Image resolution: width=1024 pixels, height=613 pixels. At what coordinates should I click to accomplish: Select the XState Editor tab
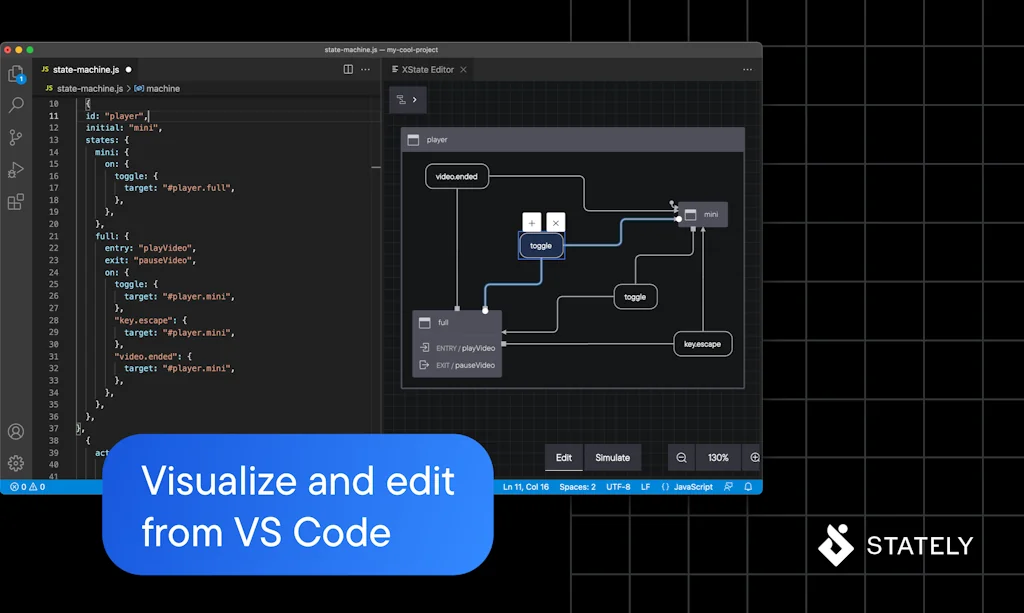point(427,70)
